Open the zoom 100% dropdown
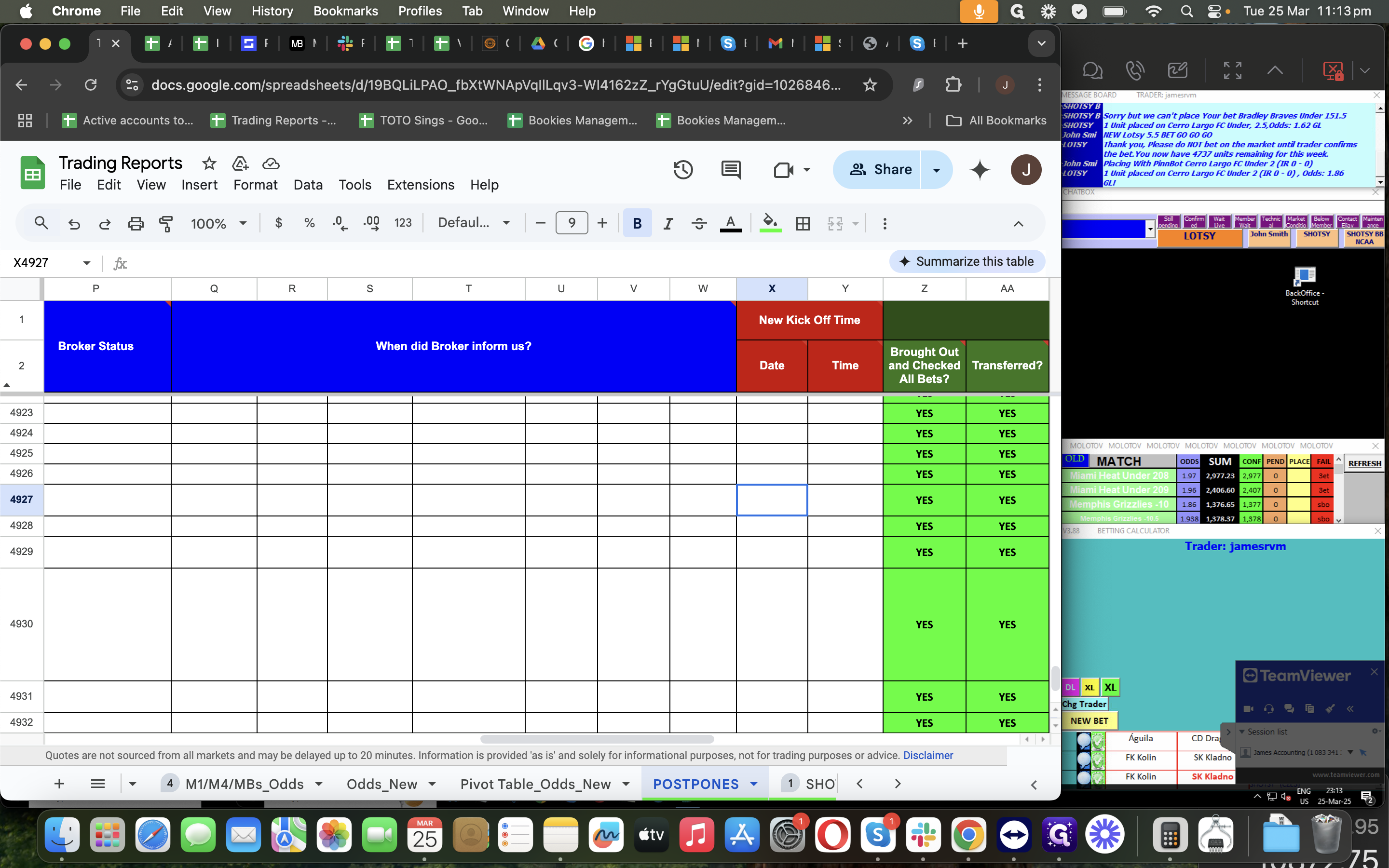Viewport: 1389px width, 868px height. [218, 223]
